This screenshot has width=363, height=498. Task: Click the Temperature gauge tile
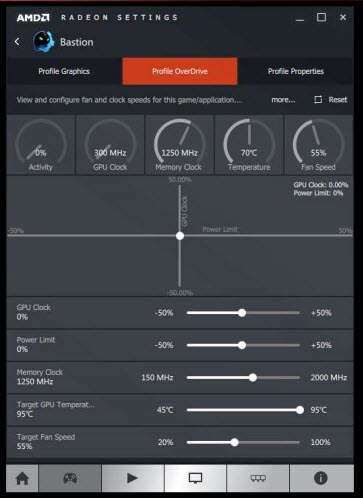pos(249,145)
